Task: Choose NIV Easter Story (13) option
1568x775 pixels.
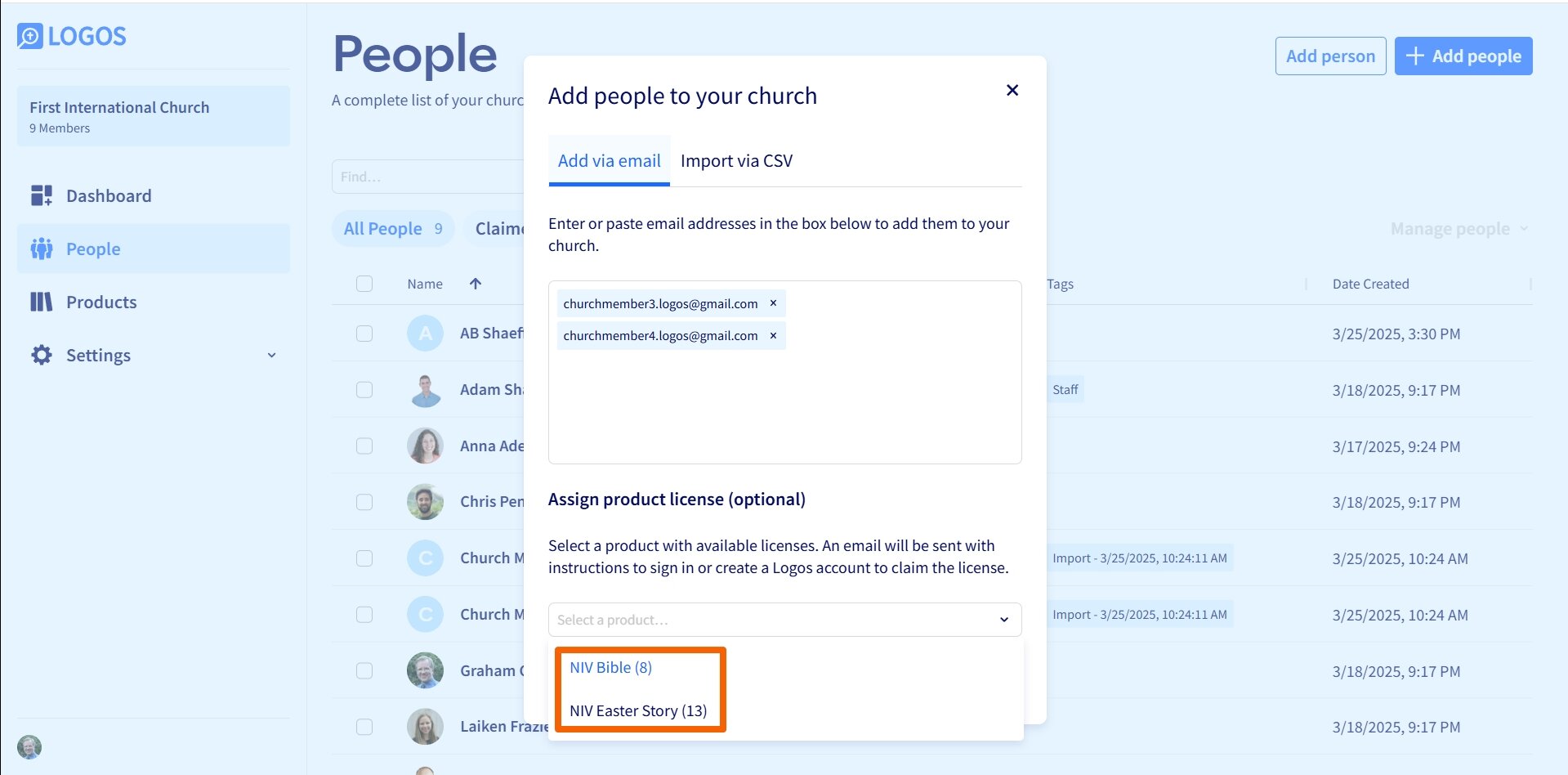Action: [638, 710]
